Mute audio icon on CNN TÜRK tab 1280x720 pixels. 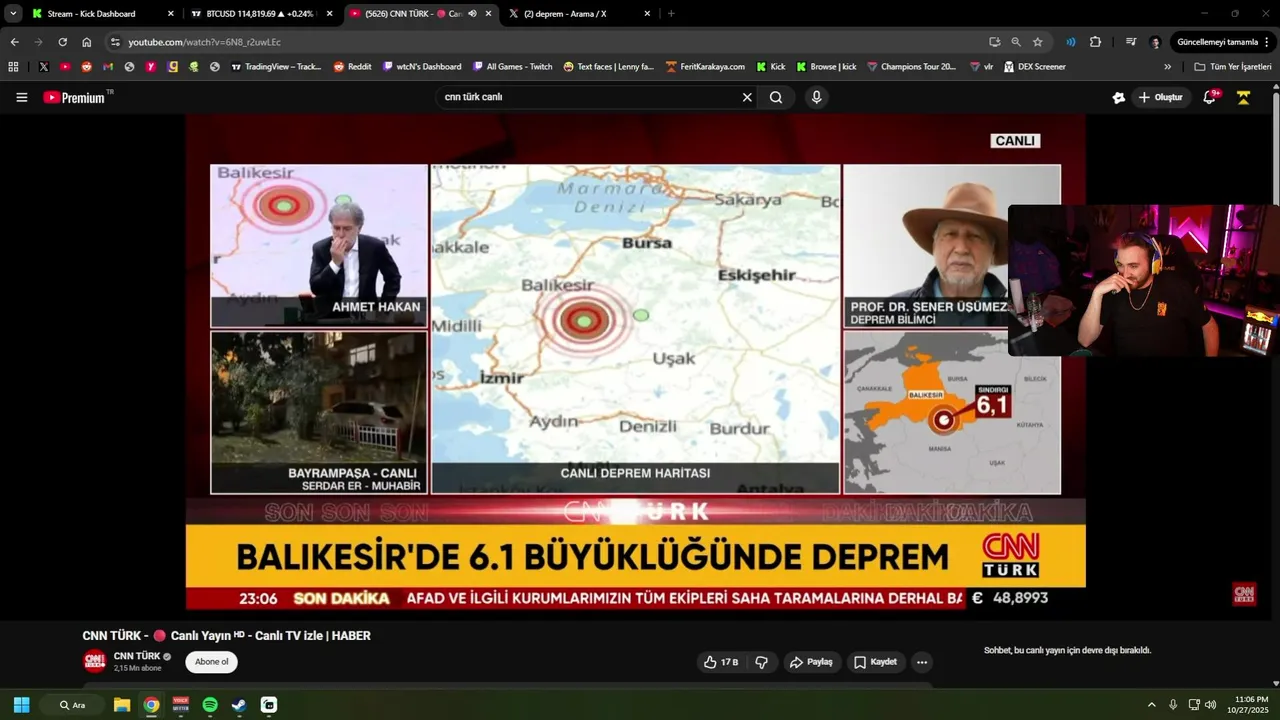click(x=472, y=14)
